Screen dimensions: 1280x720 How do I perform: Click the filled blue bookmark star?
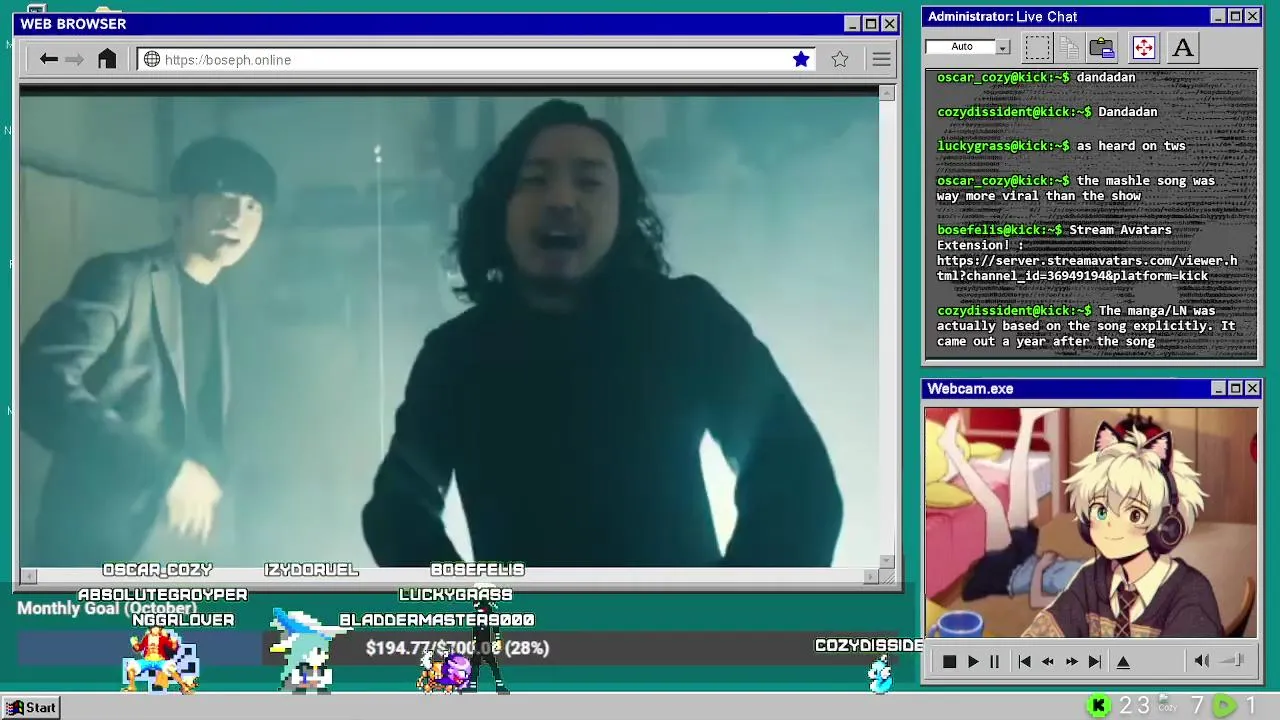801,60
